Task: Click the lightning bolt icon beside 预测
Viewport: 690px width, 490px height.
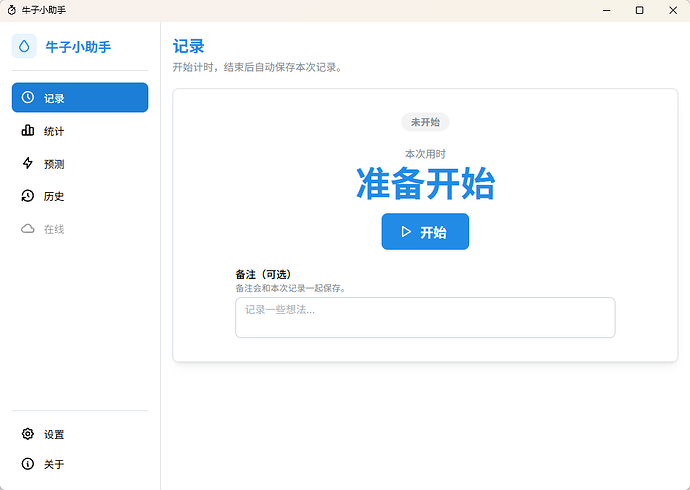Action: pyautogui.click(x=28, y=163)
